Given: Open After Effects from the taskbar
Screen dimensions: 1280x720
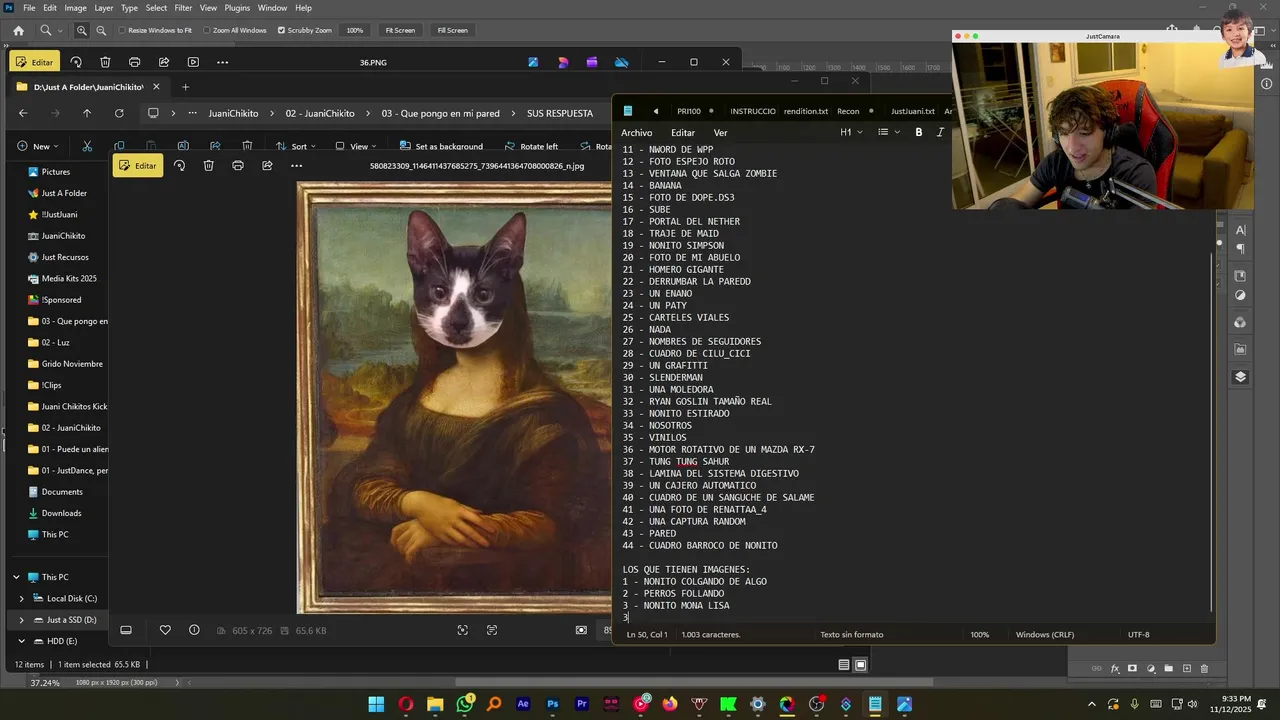Looking at the screenshot, I should tap(523, 704).
